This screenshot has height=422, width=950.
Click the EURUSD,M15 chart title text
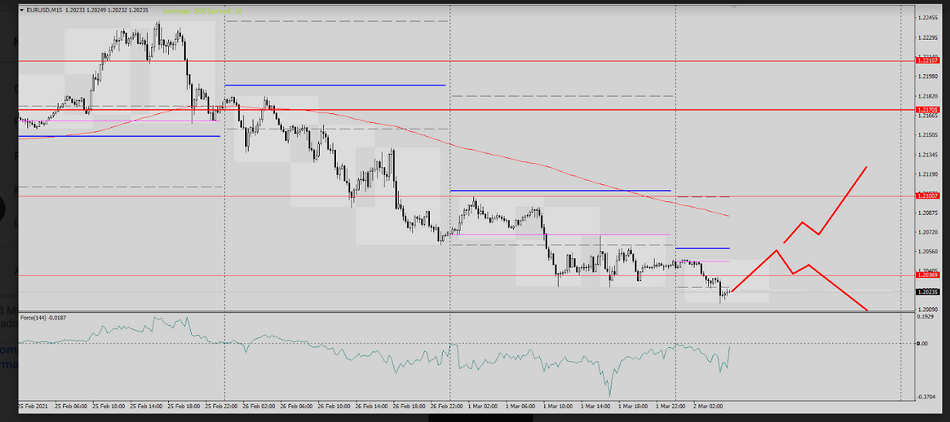coord(45,9)
